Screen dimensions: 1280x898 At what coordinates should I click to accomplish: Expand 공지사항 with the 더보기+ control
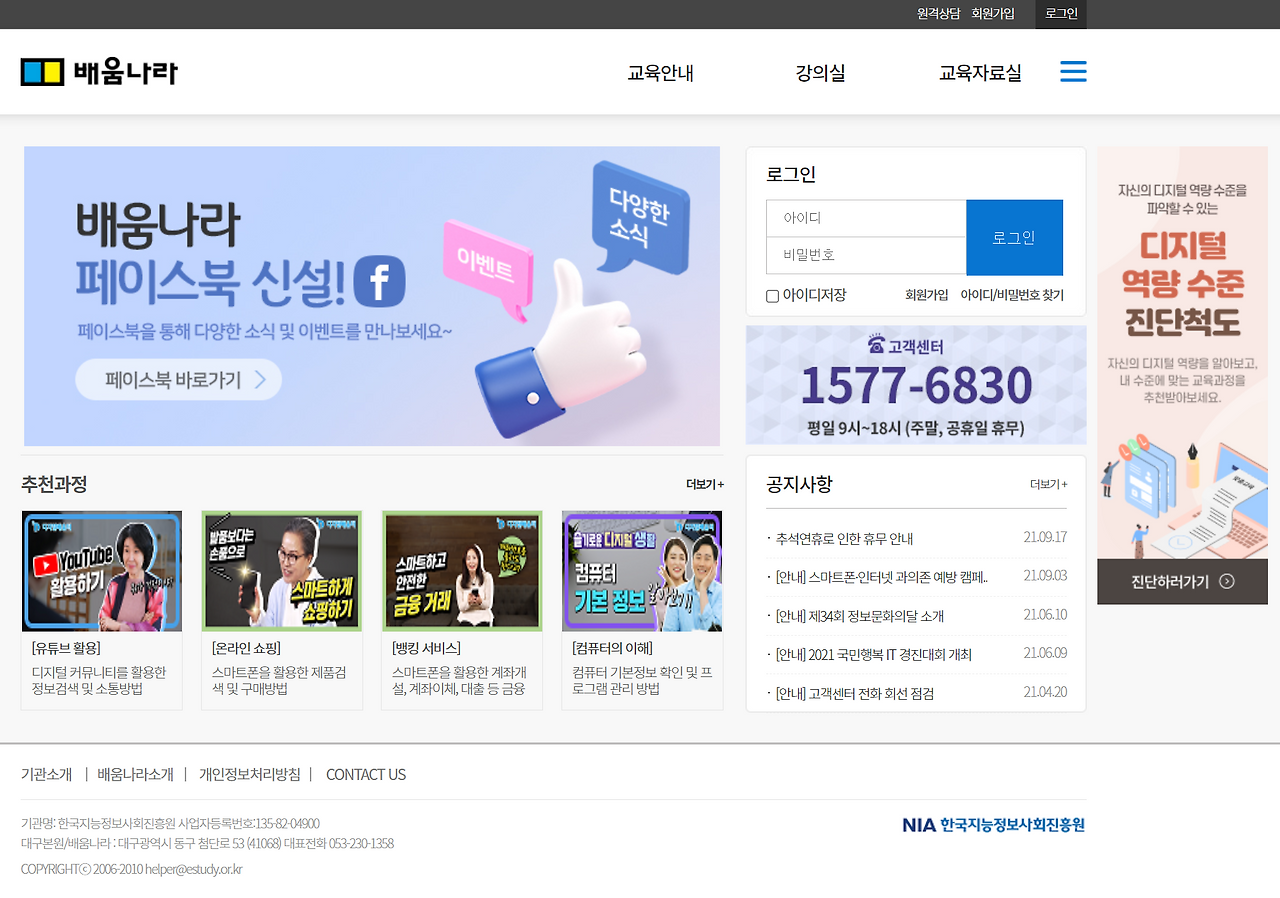[x=1047, y=483]
